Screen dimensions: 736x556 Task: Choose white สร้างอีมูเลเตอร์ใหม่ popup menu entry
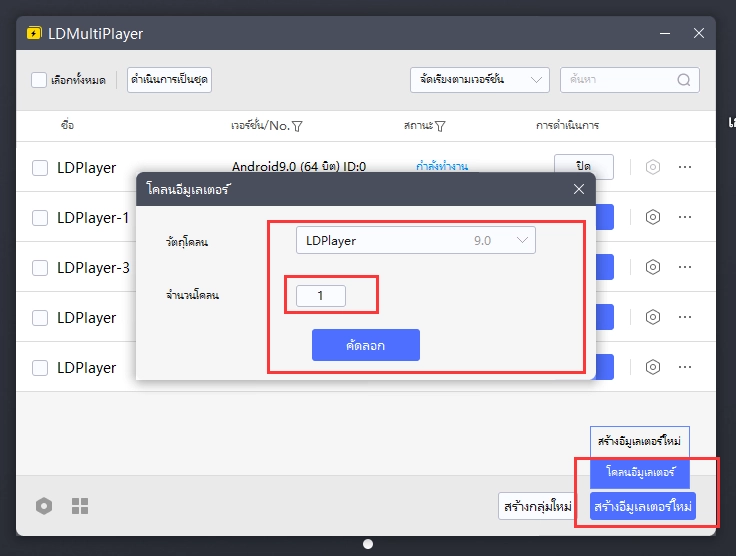[x=640, y=442]
